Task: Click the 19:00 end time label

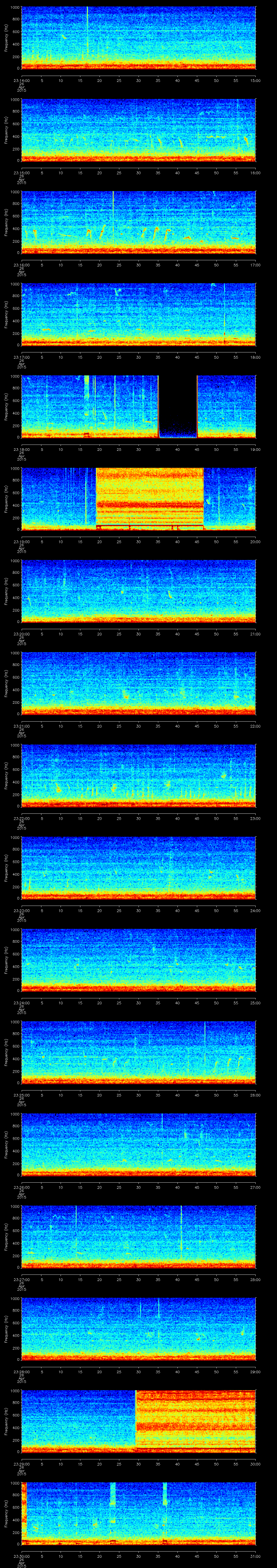Action: (x=255, y=449)
